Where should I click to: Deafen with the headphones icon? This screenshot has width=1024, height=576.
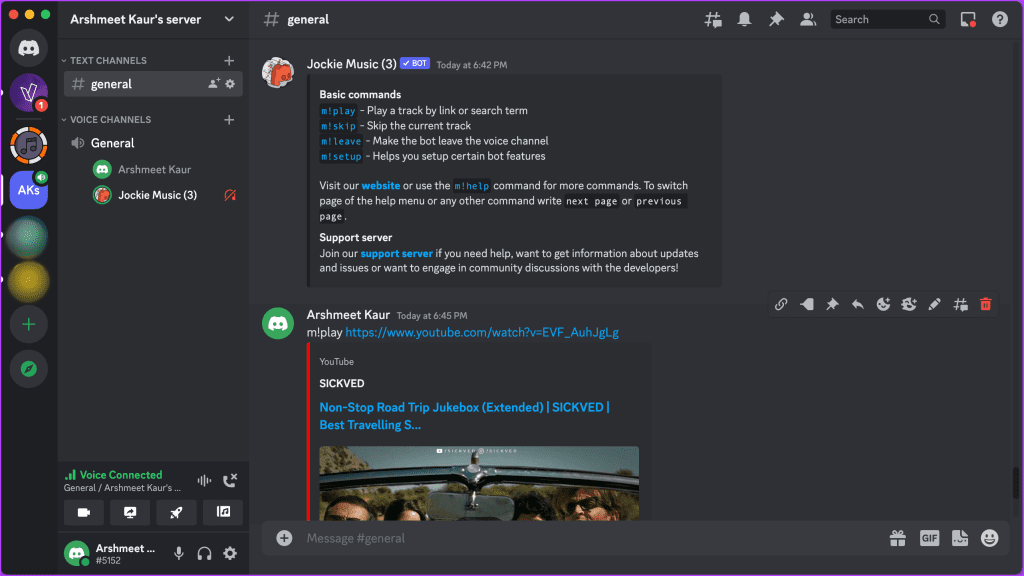[204, 554]
